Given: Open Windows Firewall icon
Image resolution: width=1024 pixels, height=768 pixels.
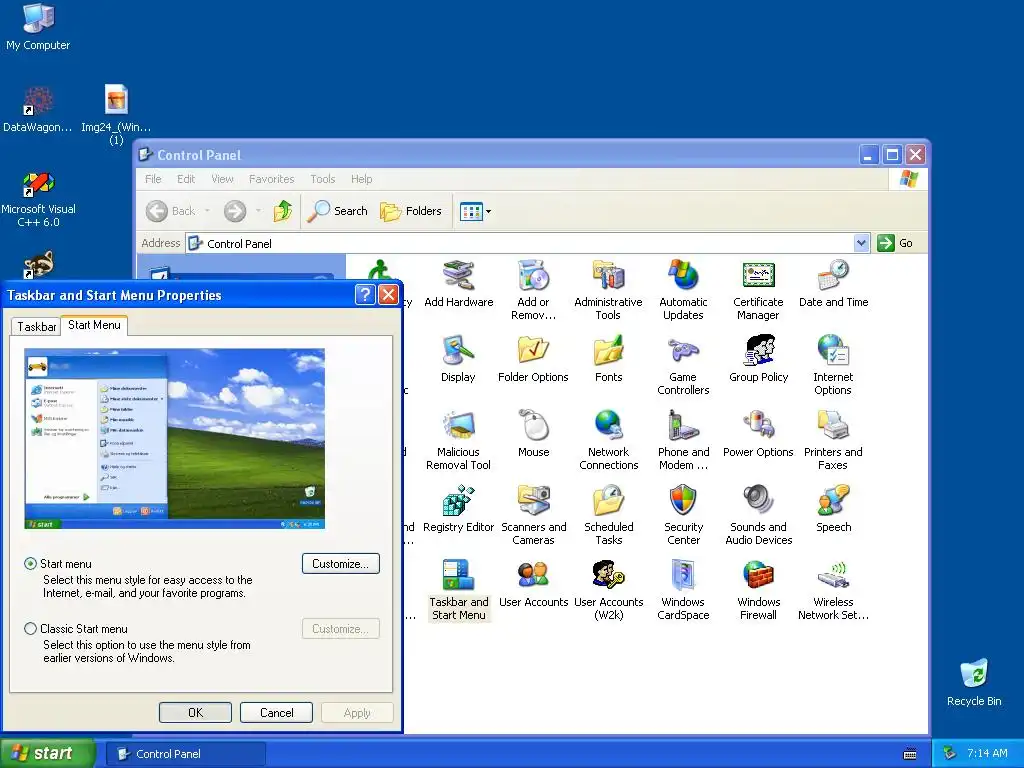Looking at the screenshot, I should (758, 590).
